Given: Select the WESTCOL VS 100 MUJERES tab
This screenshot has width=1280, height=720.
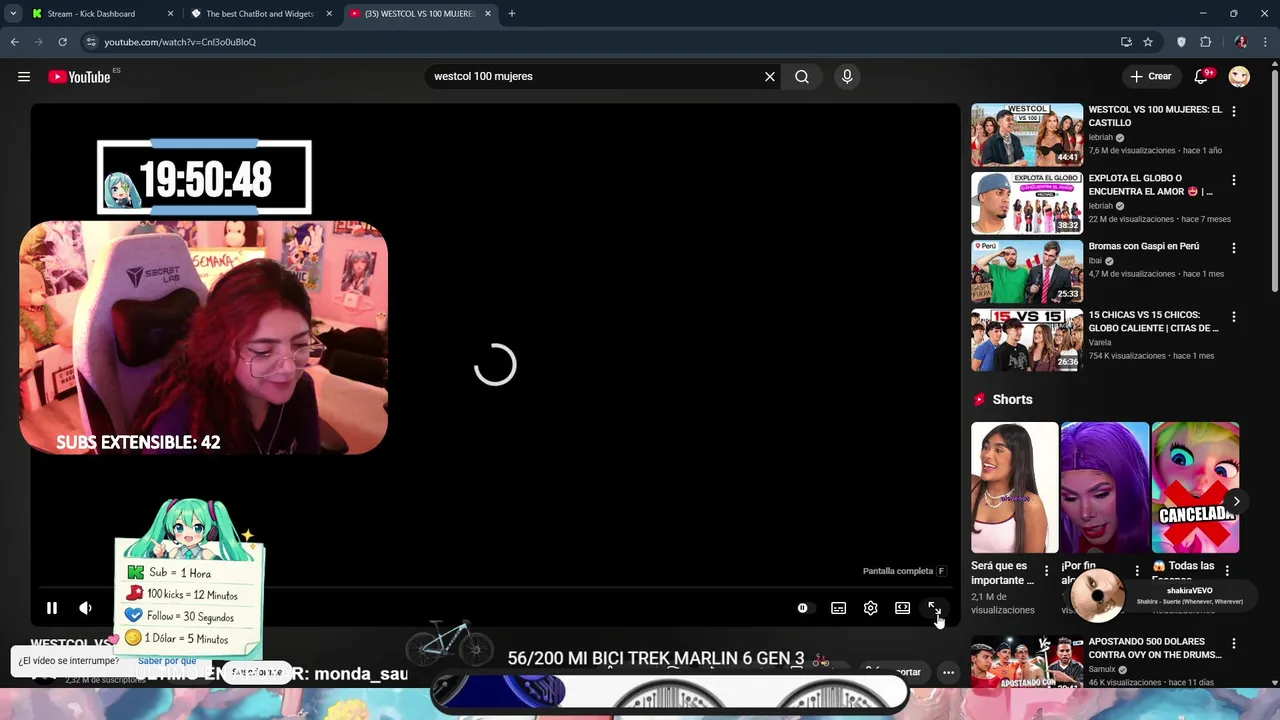Looking at the screenshot, I should tap(420, 14).
